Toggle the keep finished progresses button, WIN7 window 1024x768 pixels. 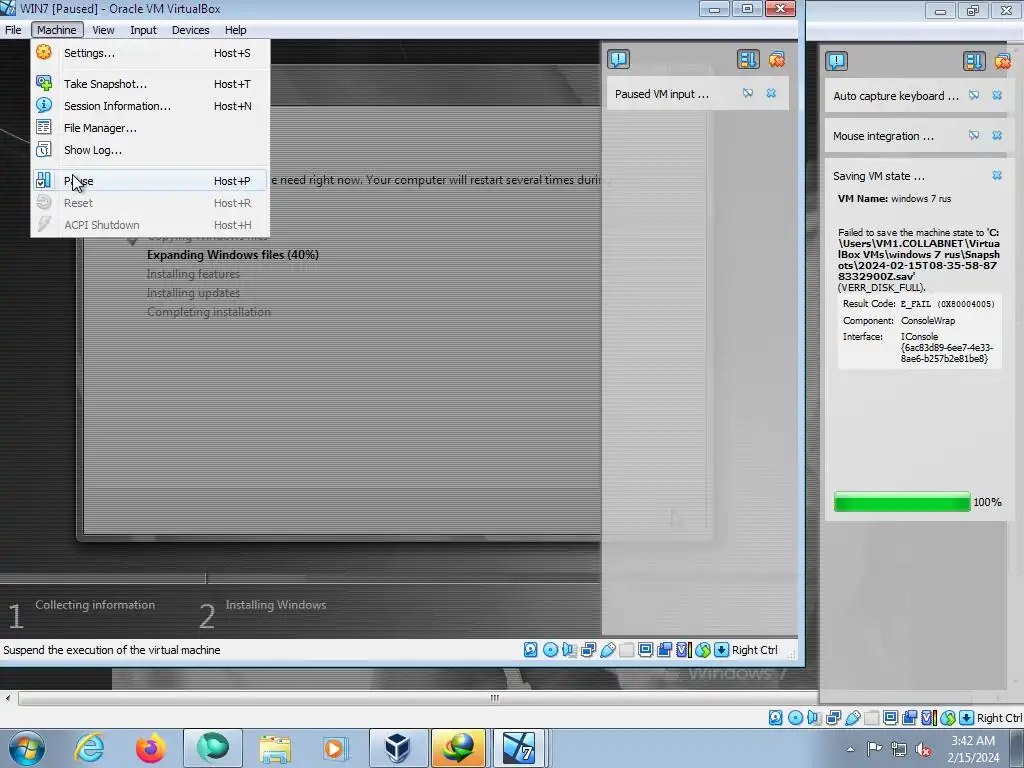pos(748,59)
